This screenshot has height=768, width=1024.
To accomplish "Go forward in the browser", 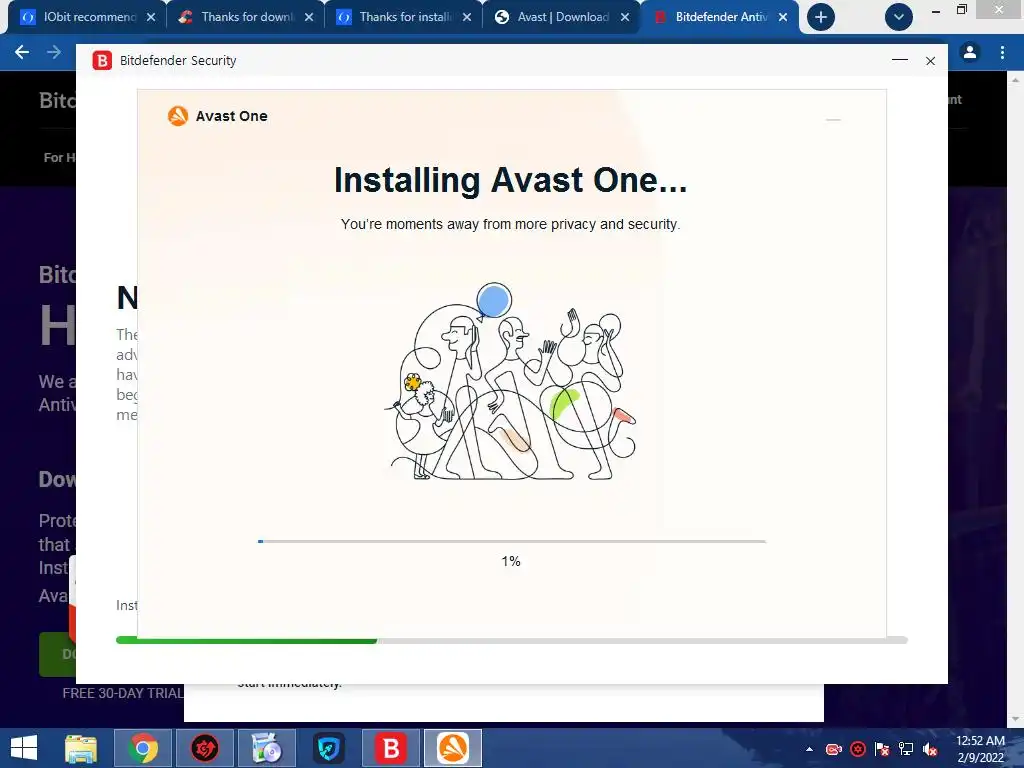I will (54, 52).
